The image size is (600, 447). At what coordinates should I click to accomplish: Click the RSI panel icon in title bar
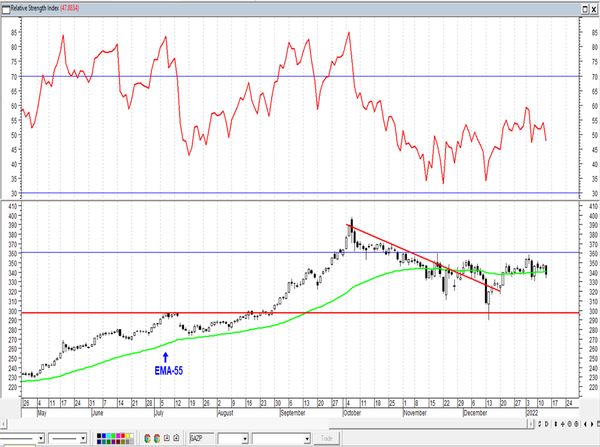click(5, 5)
